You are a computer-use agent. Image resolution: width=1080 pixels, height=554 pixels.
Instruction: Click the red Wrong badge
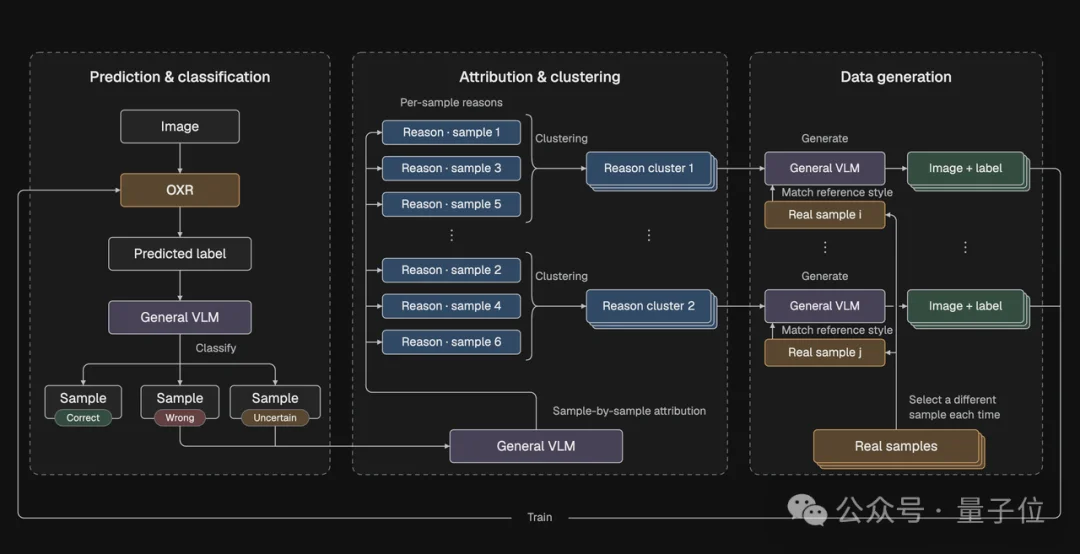[180, 418]
